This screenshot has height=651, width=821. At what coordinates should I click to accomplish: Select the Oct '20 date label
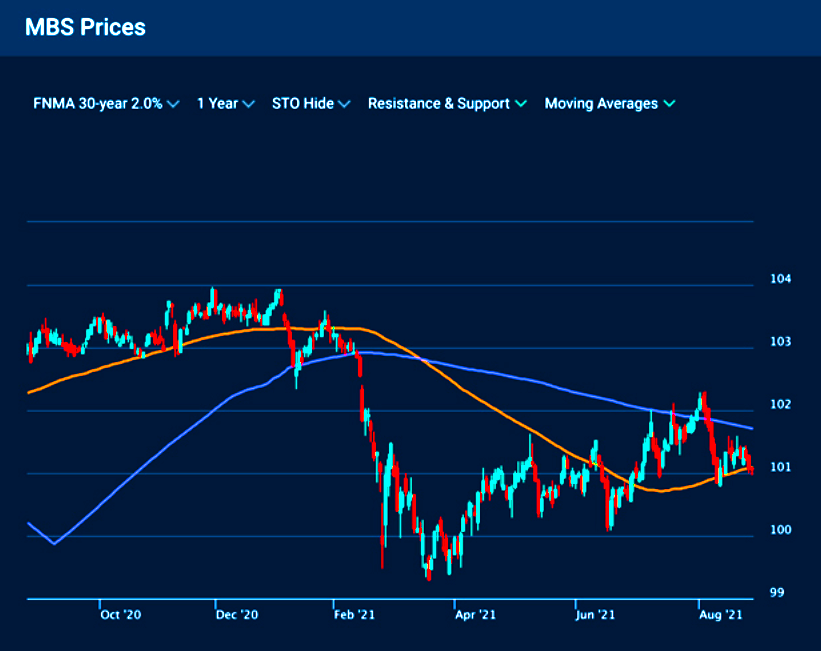120,615
